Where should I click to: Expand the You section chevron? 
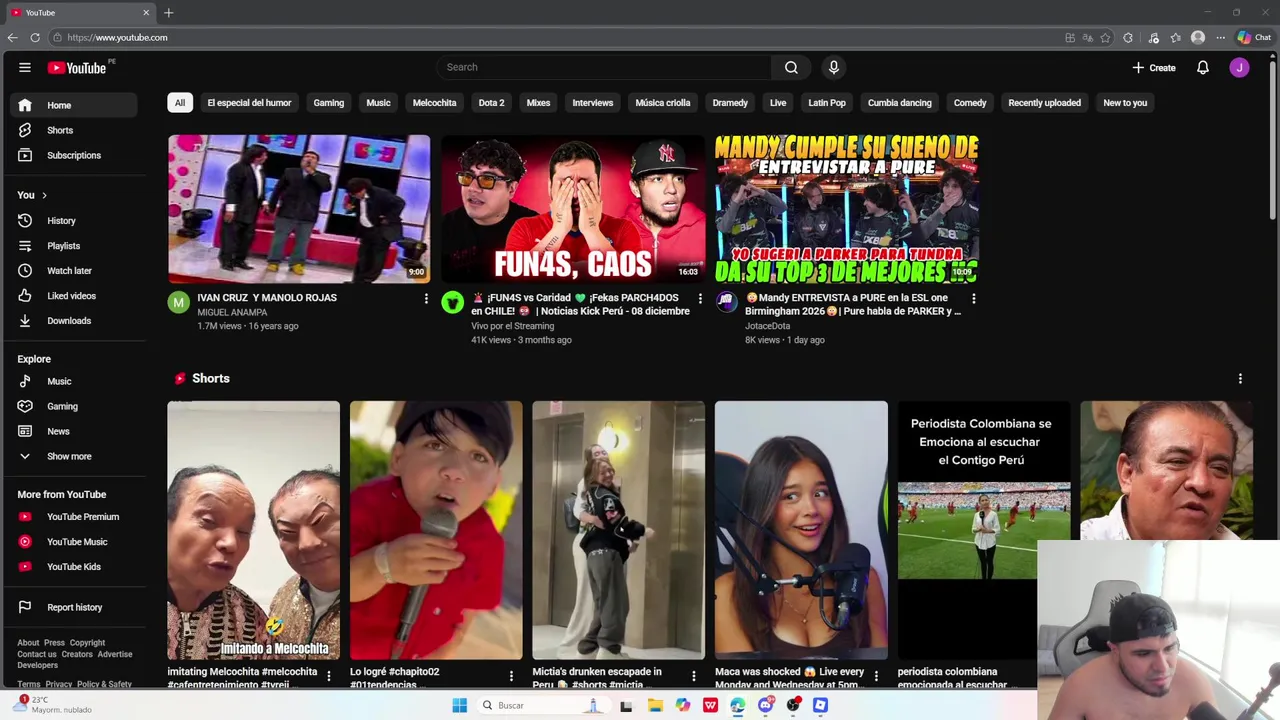tap(44, 195)
